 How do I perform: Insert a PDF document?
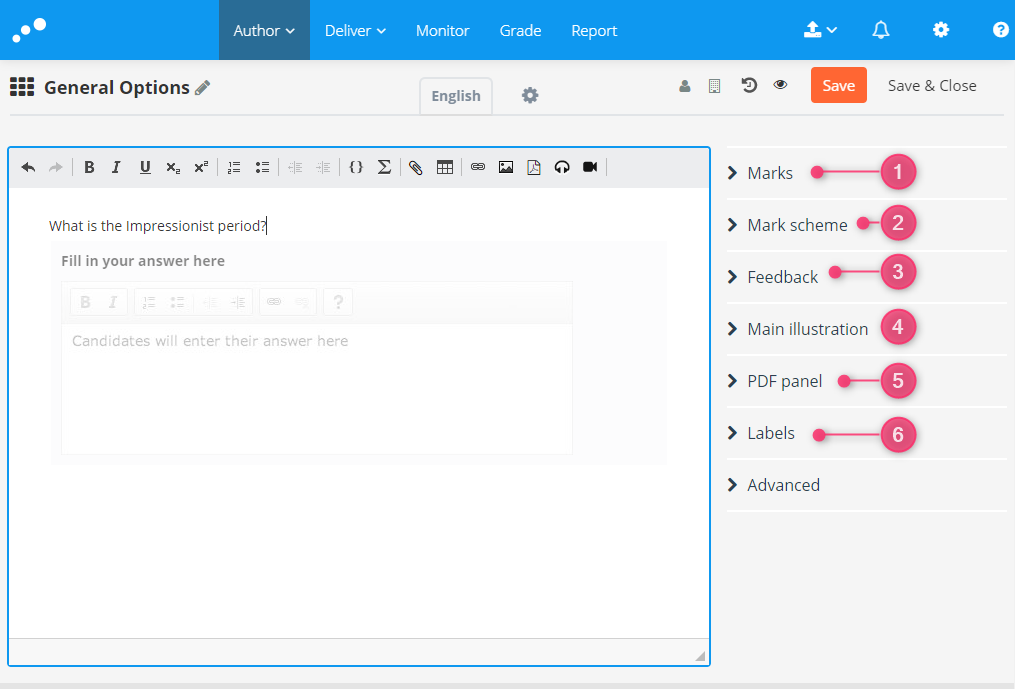pos(534,168)
